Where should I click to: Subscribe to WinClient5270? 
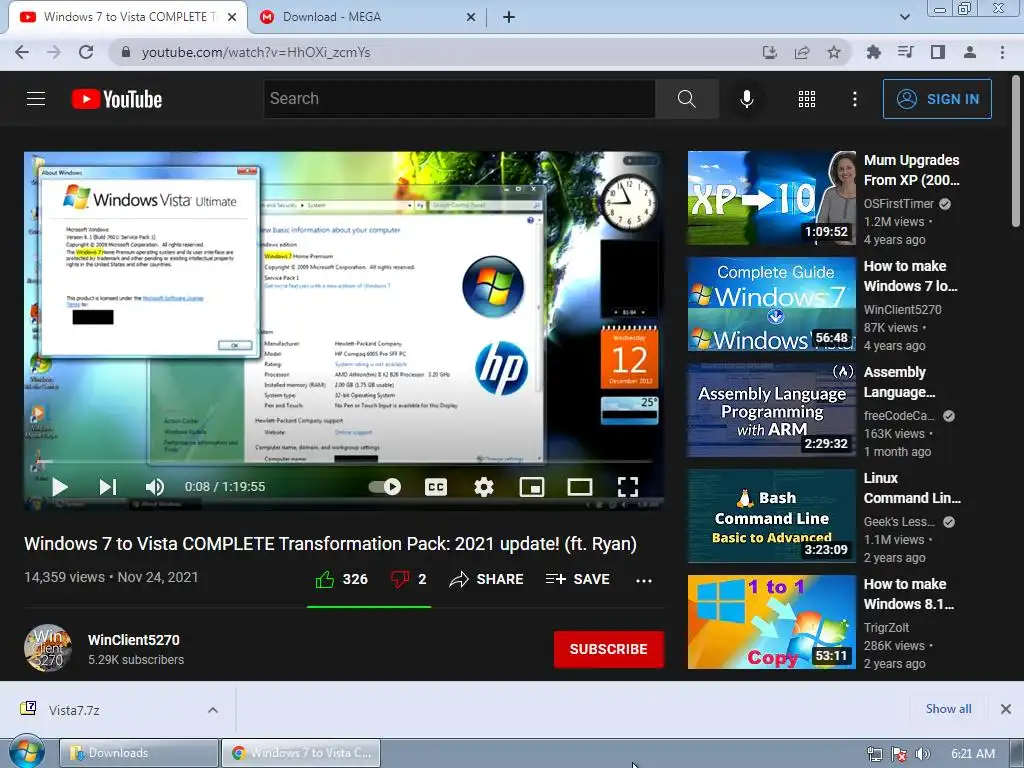coord(609,649)
